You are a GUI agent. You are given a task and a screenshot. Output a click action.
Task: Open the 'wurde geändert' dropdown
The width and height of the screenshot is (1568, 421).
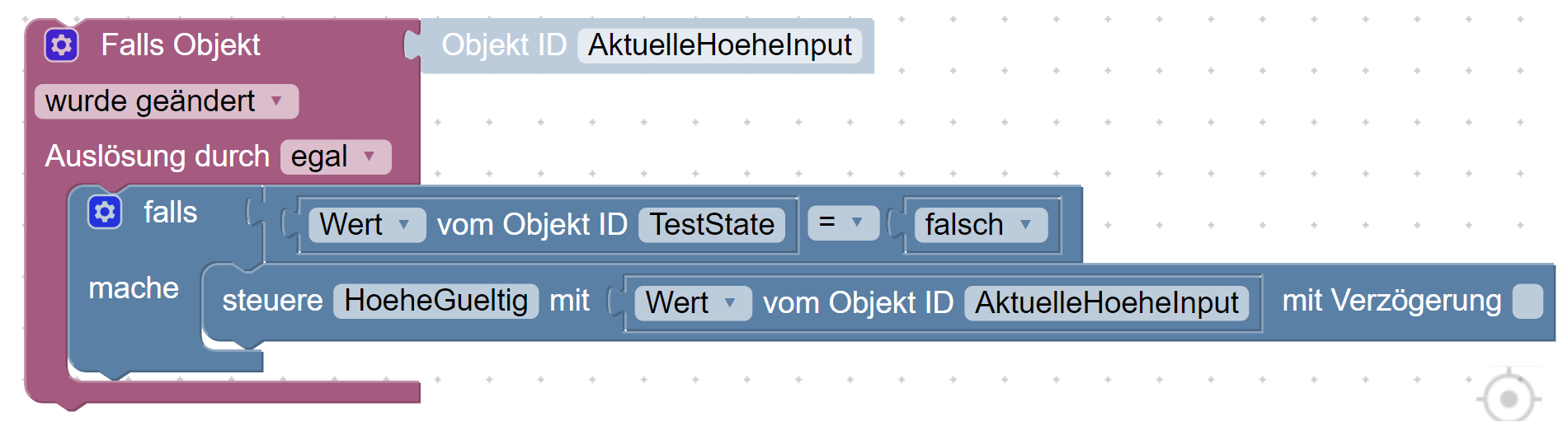pyautogui.click(x=167, y=101)
